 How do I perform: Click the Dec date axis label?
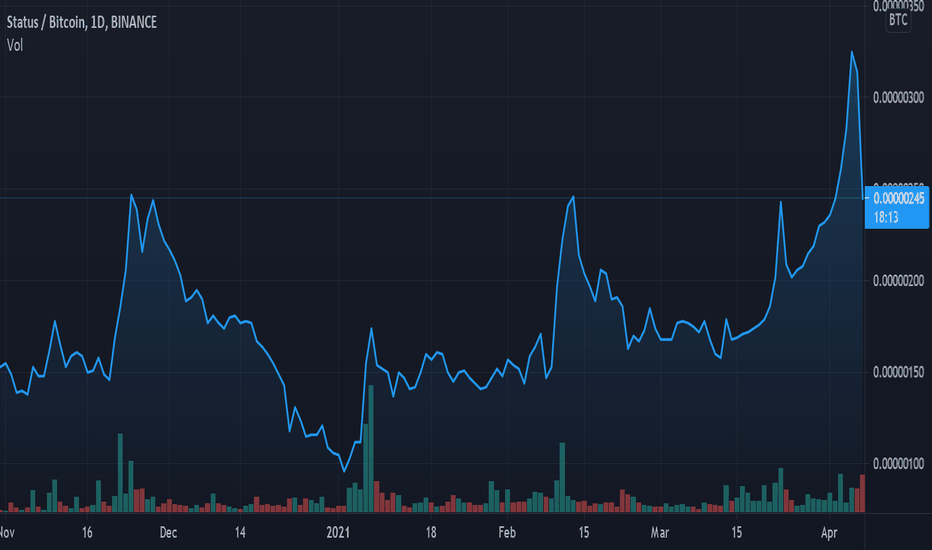(x=168, y=532)
